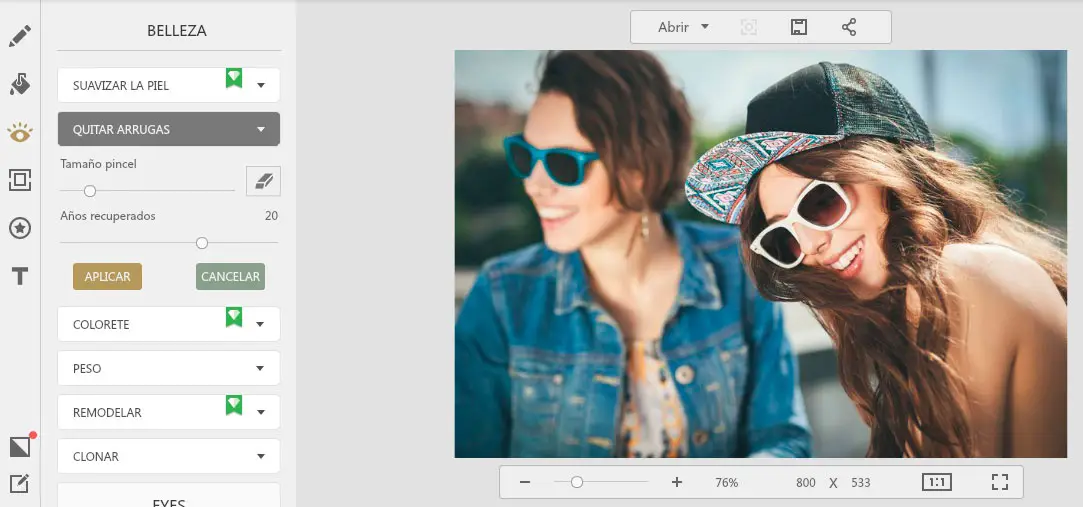Click the Años recuperados label
Image resolution: width=1083 pixels, height=507 pixels.
coord(108,216)
